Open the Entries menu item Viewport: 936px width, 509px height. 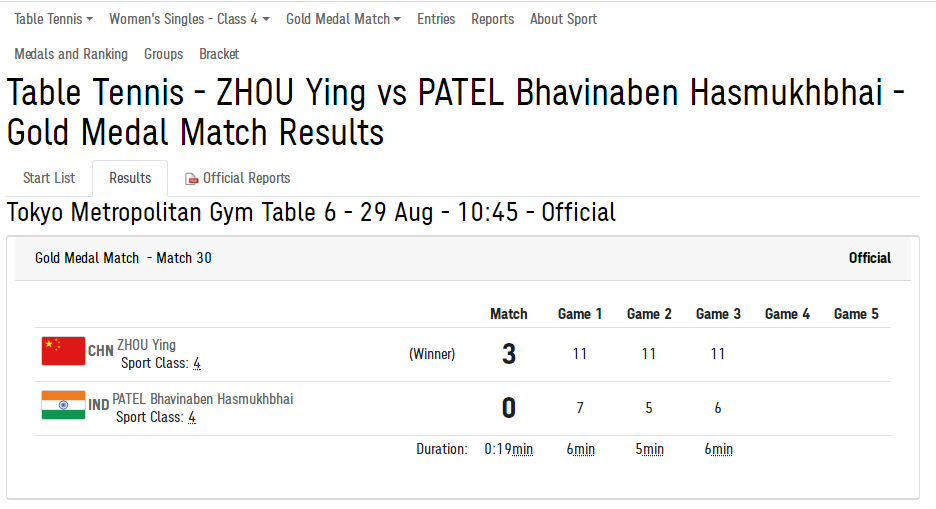436,19
